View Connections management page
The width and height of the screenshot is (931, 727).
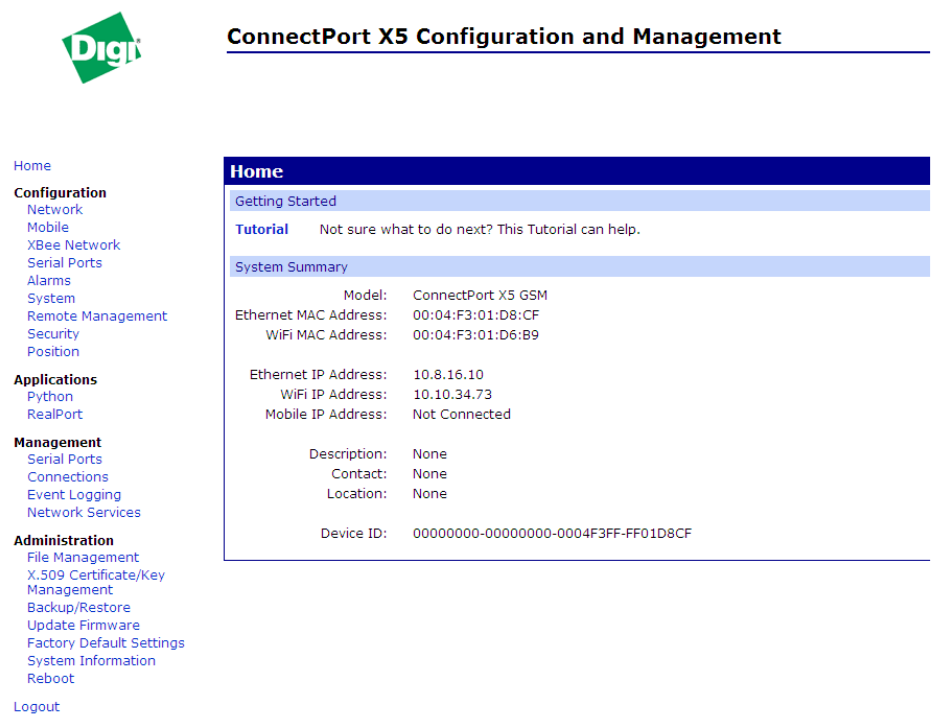[68, 478]
